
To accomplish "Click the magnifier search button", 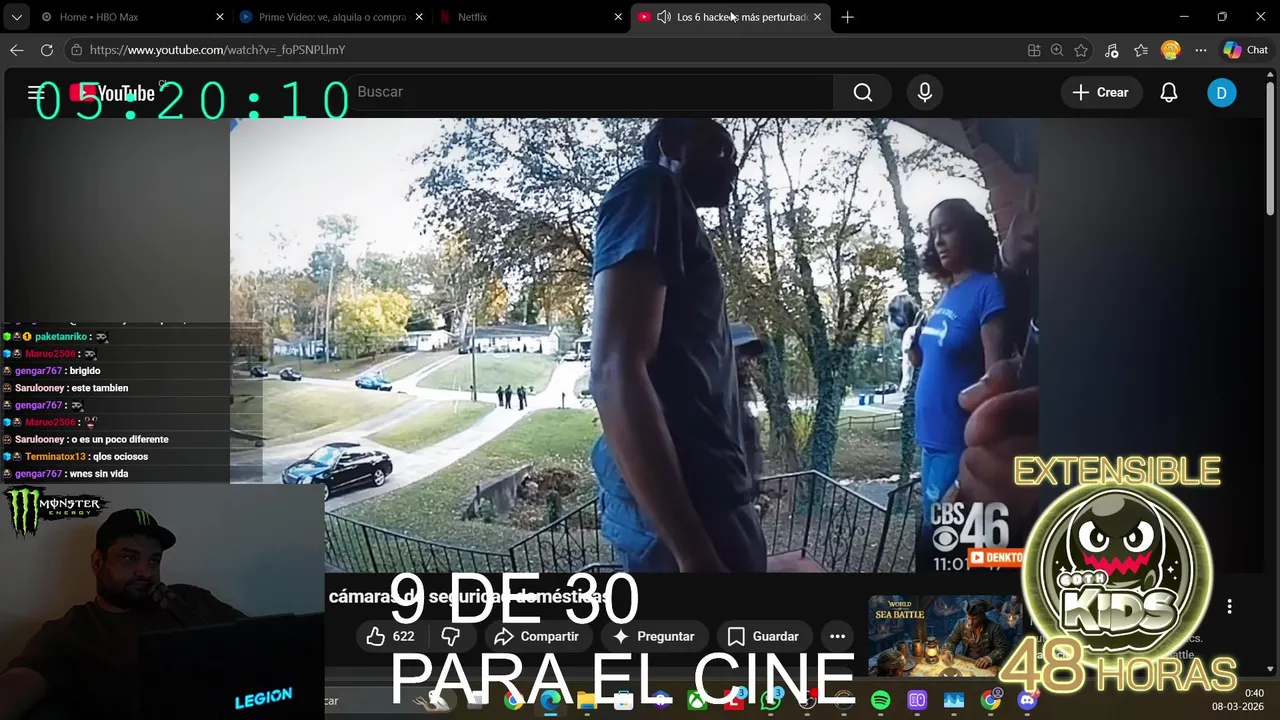I will [863, 92].
